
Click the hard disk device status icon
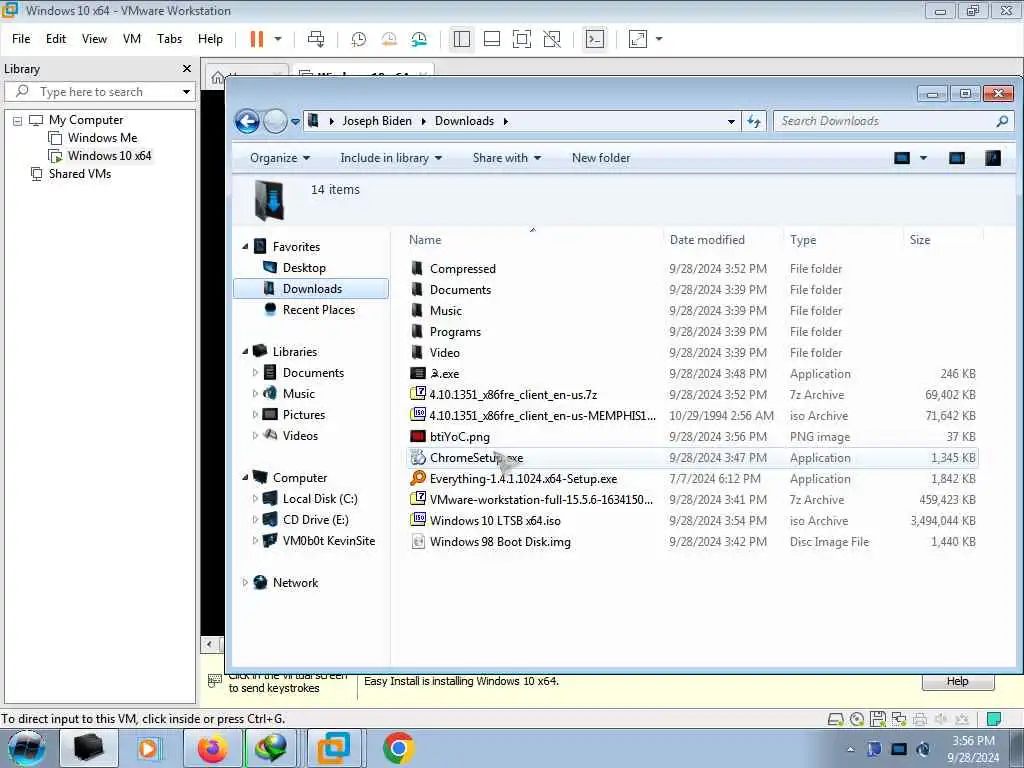pos(835,719)
